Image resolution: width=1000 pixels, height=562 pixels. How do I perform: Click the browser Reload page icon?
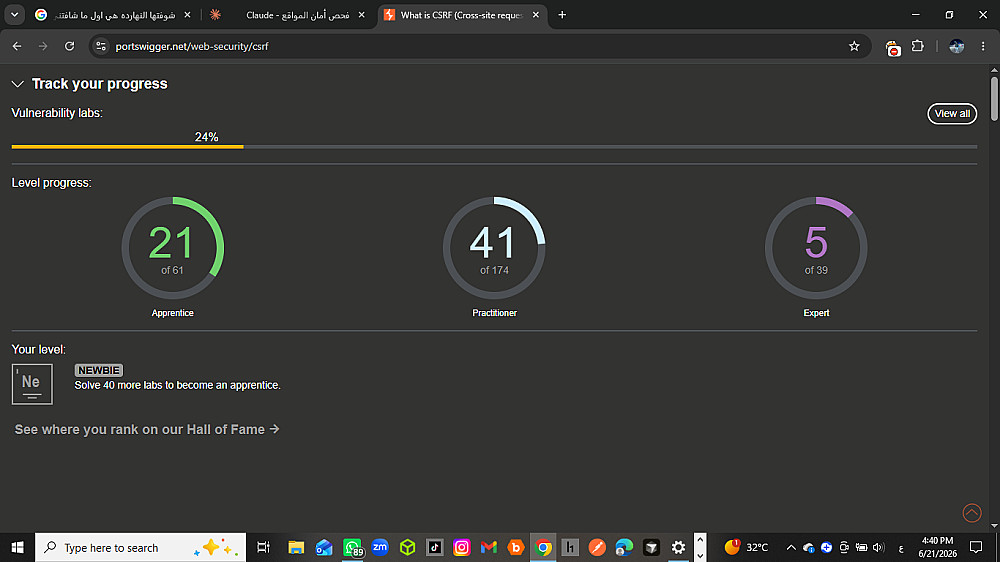tap(70, 46)
